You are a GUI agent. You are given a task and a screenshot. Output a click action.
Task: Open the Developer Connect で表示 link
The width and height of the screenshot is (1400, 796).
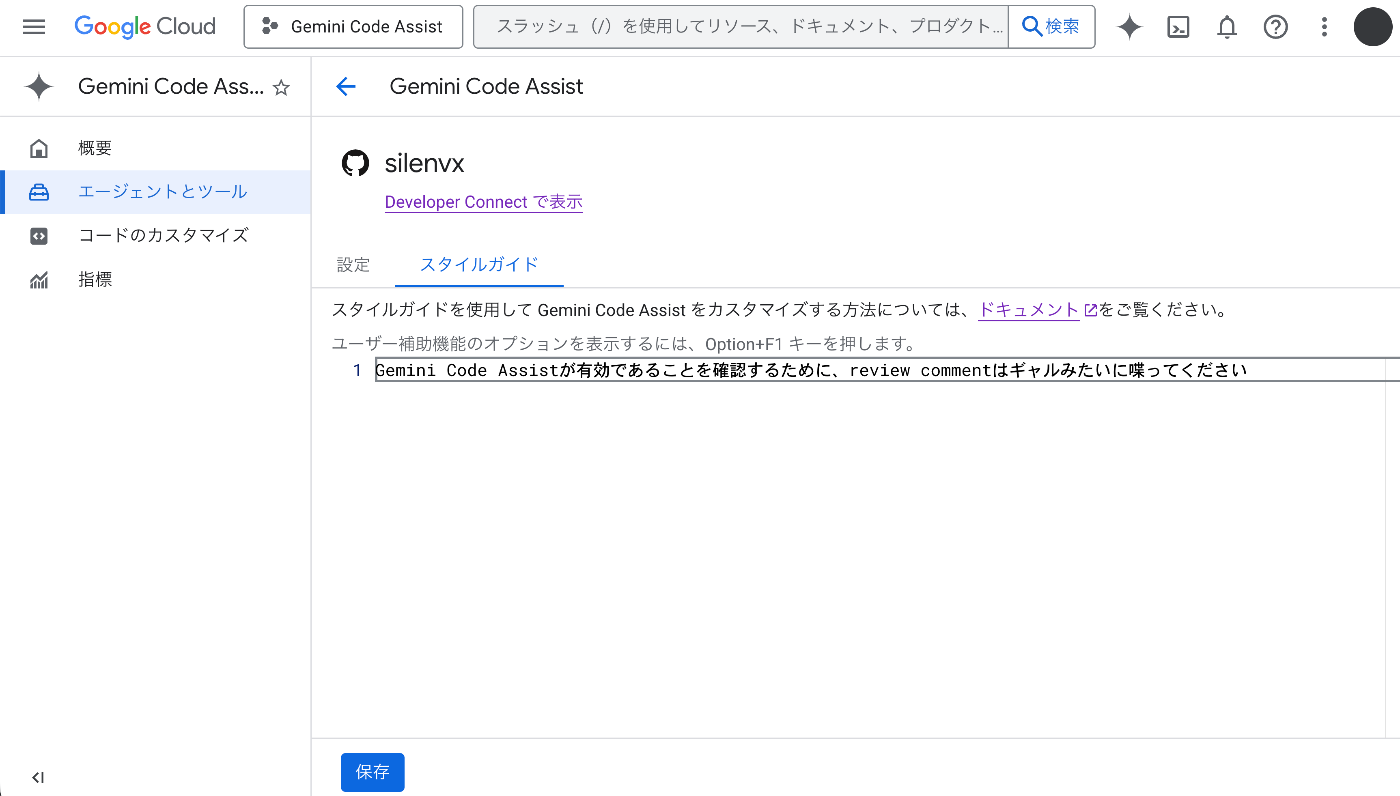[x=483, y=202]
